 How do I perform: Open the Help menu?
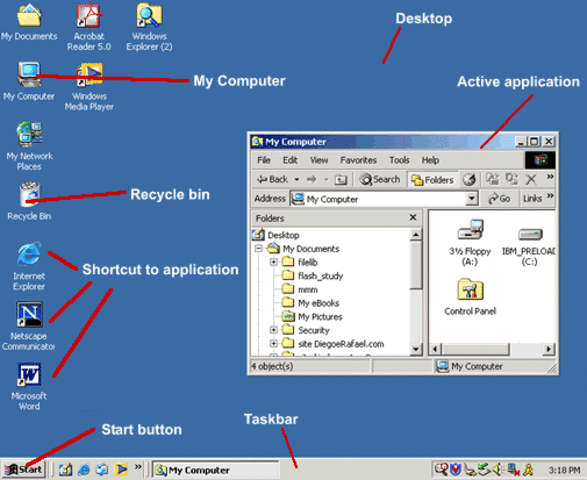click(x=430, y=160)
